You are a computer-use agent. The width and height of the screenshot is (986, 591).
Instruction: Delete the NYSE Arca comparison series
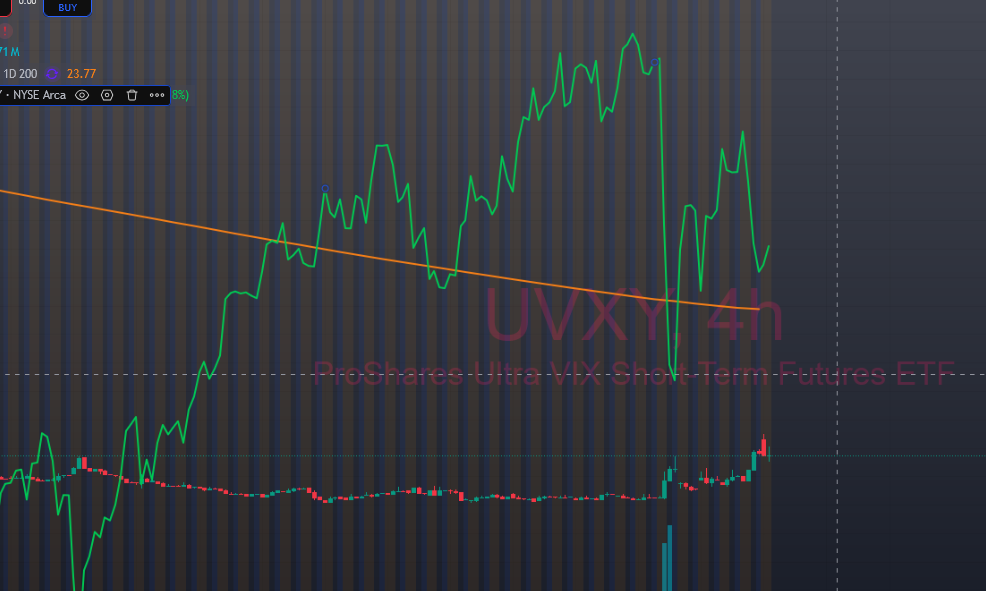(132, 95)
